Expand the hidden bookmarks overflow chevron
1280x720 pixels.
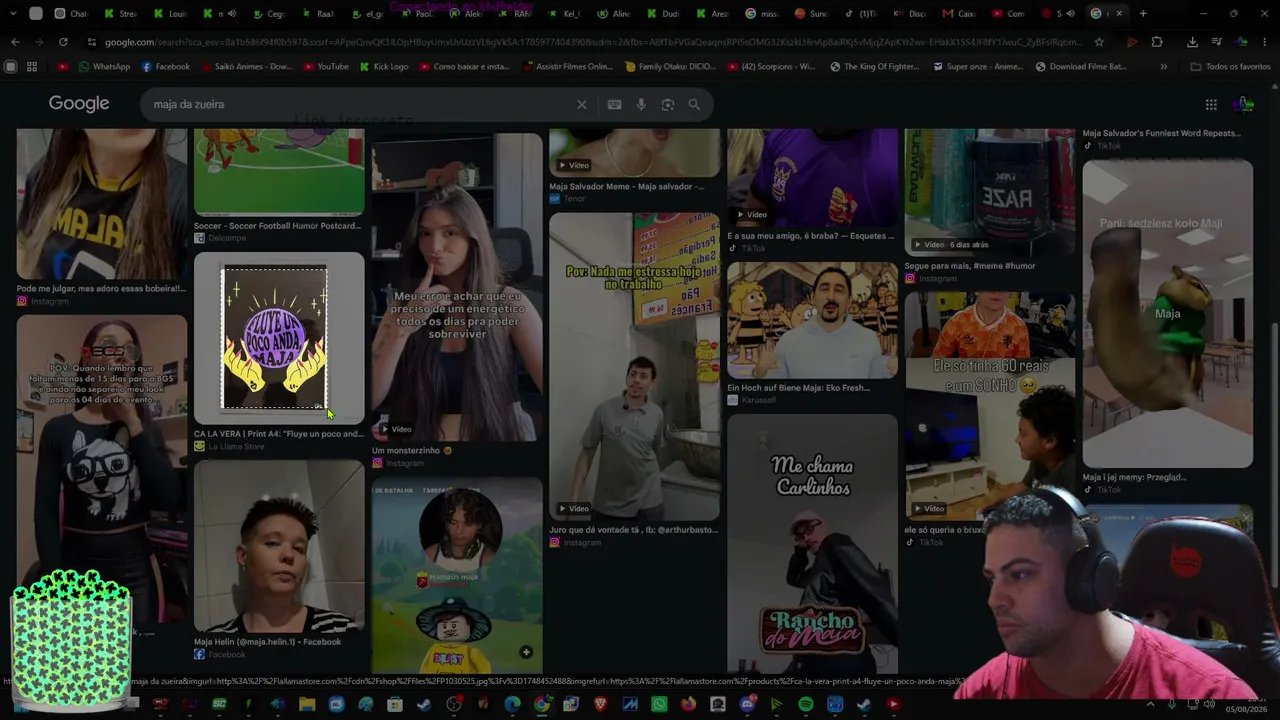1163,66
